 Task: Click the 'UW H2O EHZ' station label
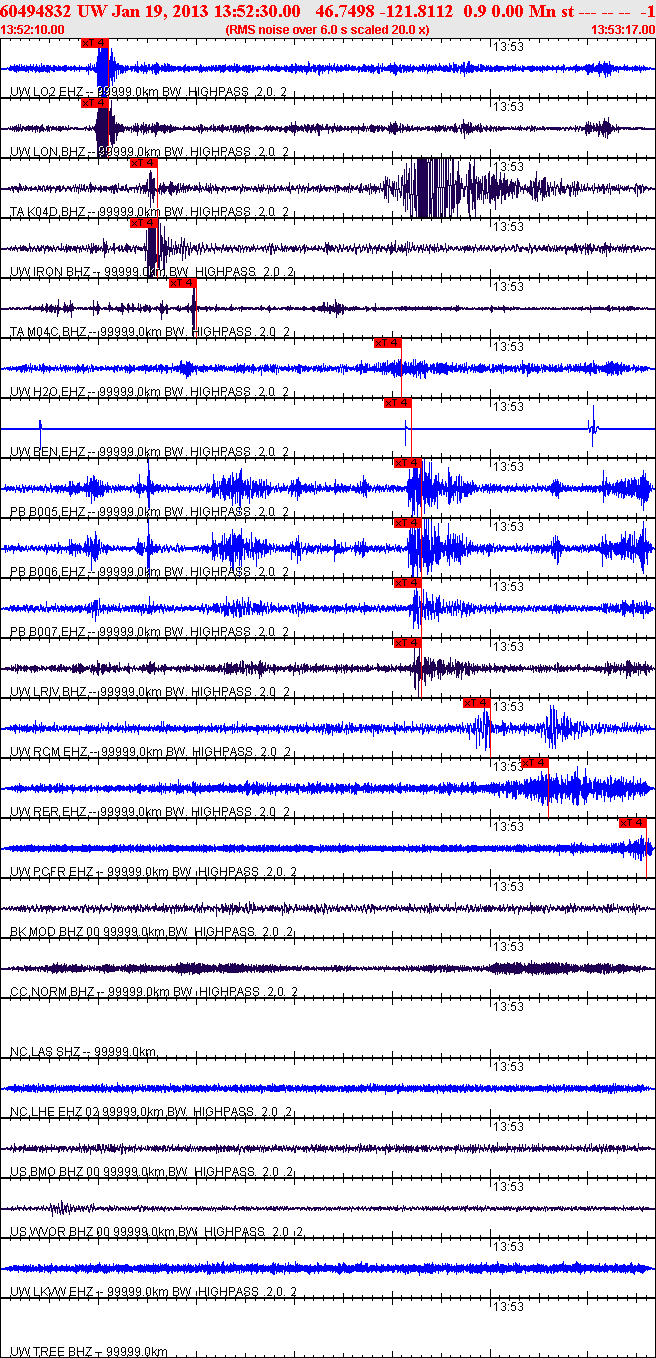[x=47, y=392]
